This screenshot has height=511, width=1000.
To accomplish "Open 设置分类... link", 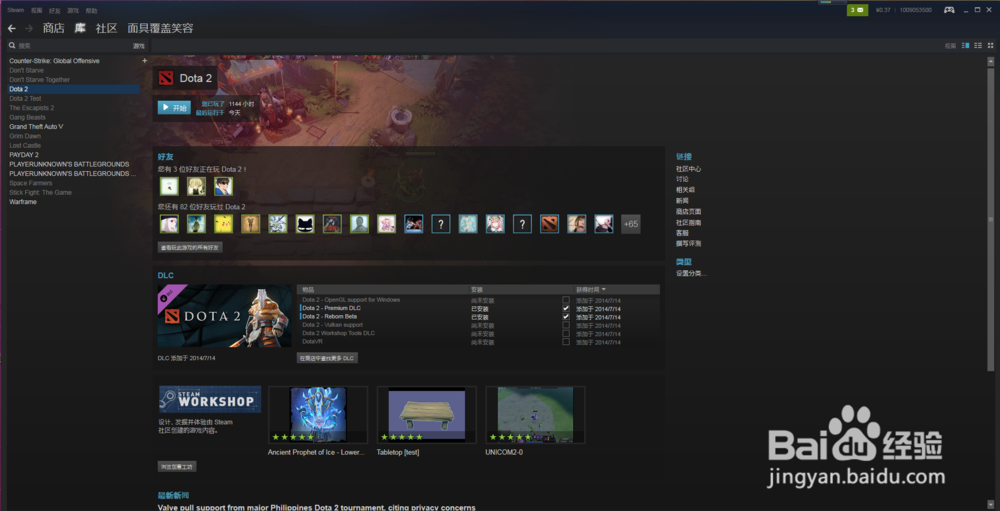I will (x=691, y=274).
